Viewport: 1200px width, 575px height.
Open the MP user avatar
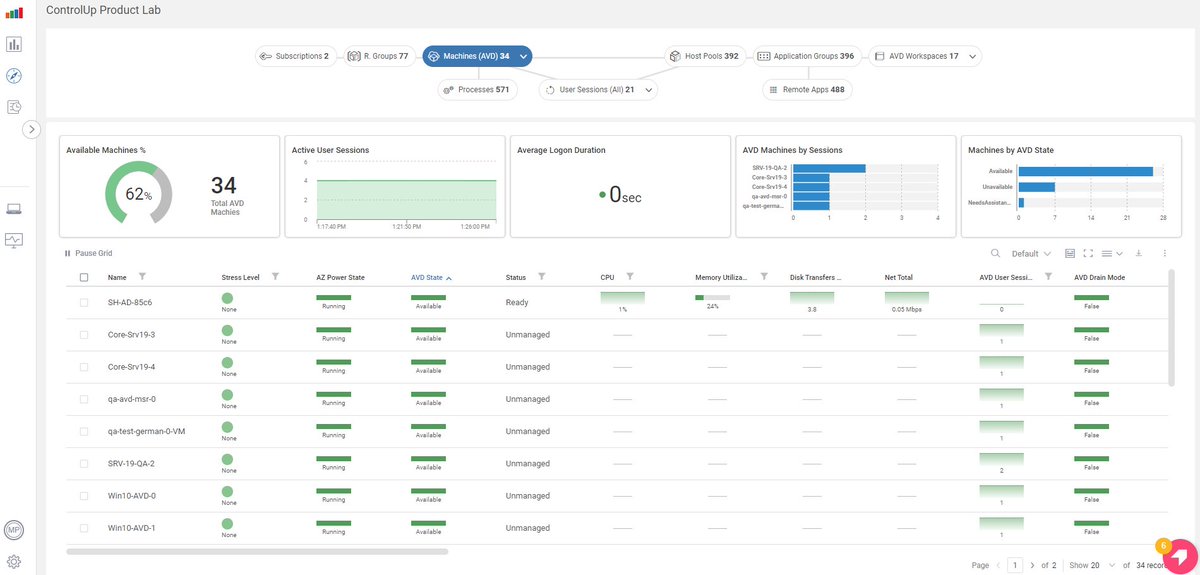pyautogui.click(x=14, y=530)
